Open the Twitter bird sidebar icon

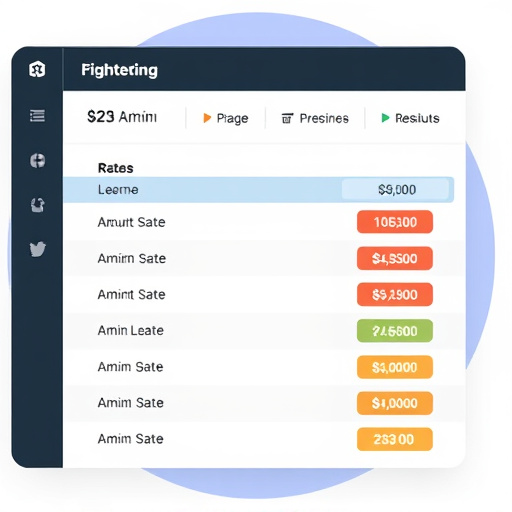point(38,249)
